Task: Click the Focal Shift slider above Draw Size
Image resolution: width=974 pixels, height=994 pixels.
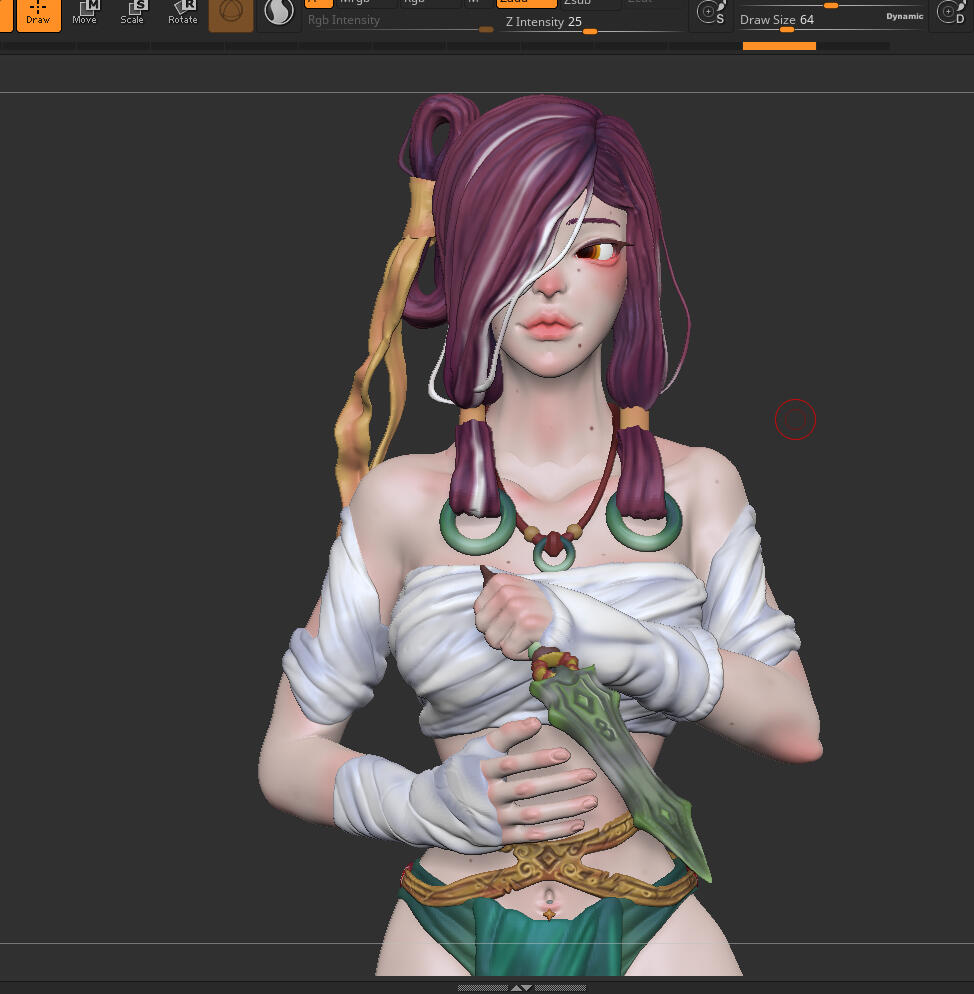Action: click(x=831, y=4)
